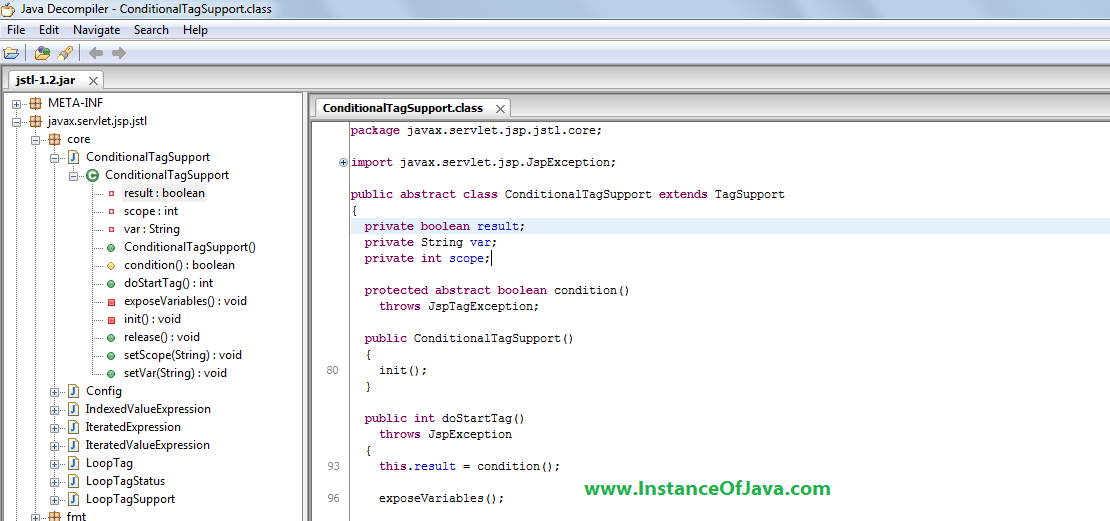Click the yellow diamond icon of condition()

tap(111, 266)
